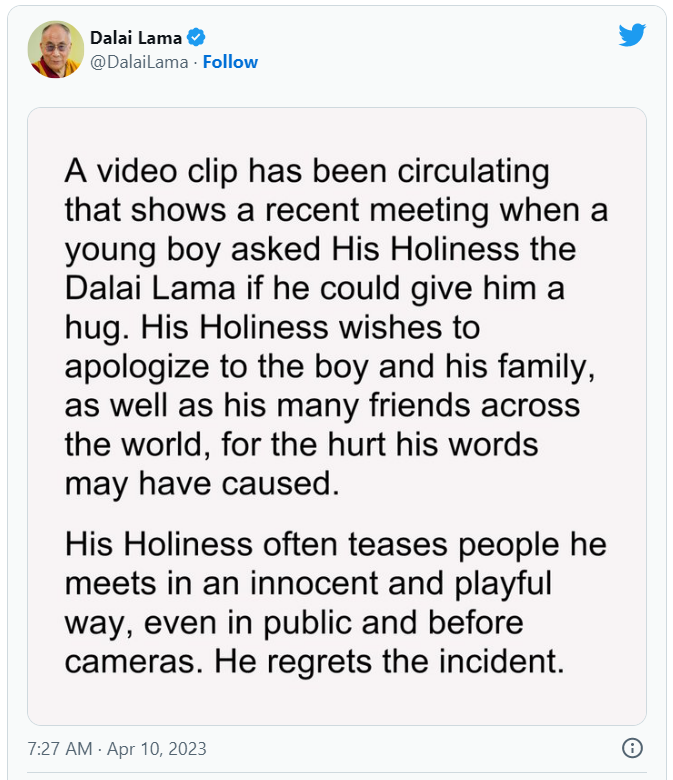Click the 'as well as his many friends' line
Image resolution: width=673 pixels, height=780 pixels.
click(x=321, y=405)
